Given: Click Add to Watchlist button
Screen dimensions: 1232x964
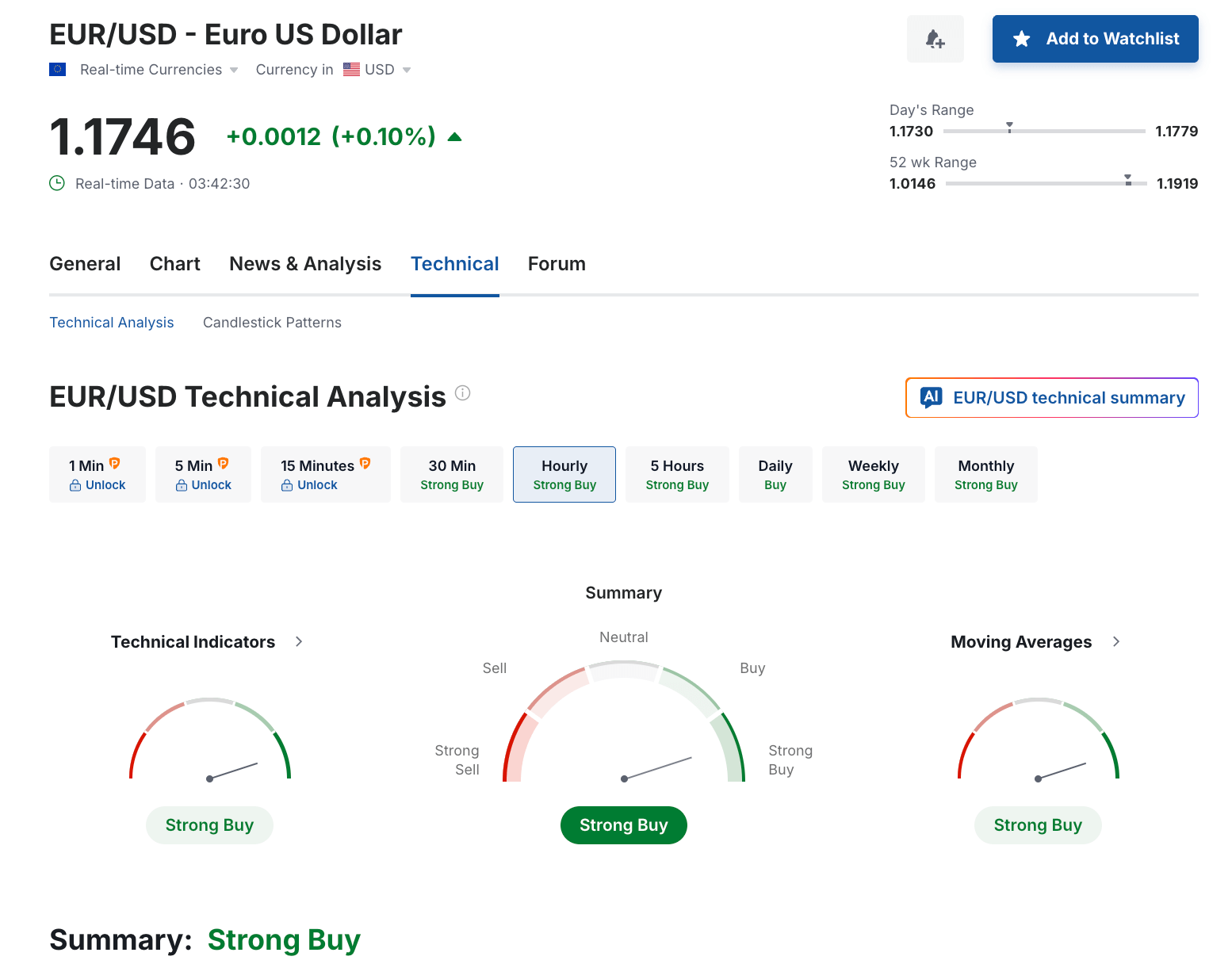Looking at the screenshot, I should (x=1095, y=39).
